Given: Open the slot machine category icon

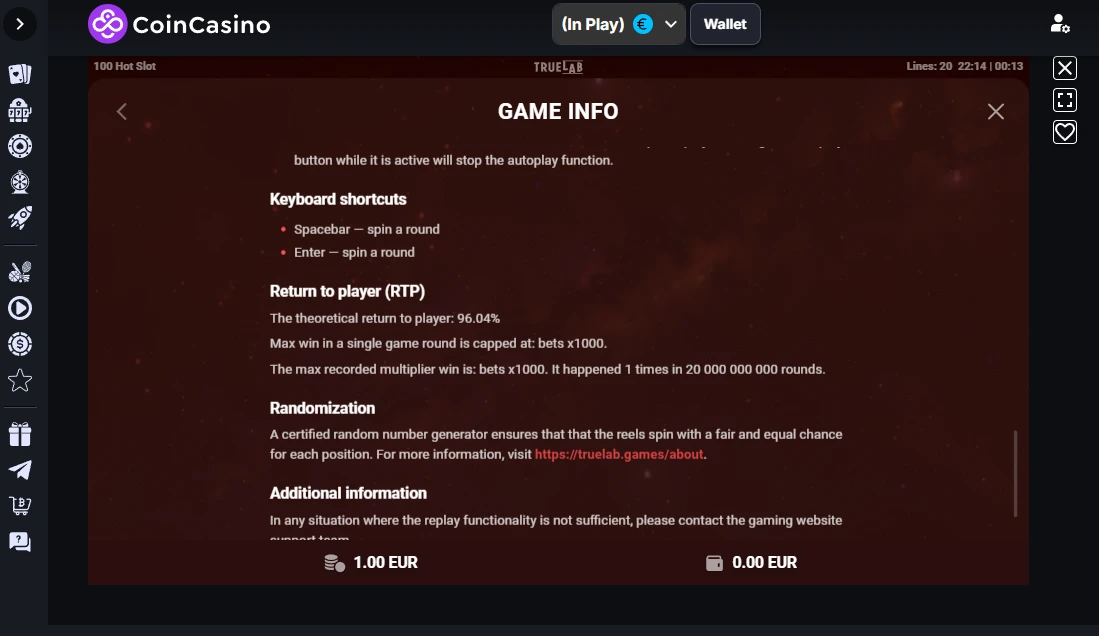Looking at the screenshot, I should [20, 110].
